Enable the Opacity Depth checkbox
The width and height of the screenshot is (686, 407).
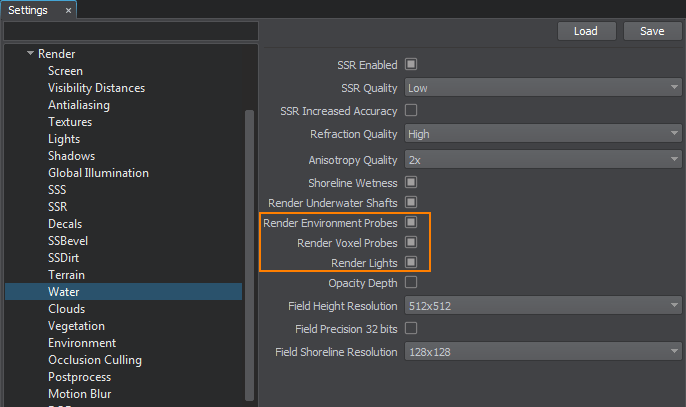tap(410, 283)
